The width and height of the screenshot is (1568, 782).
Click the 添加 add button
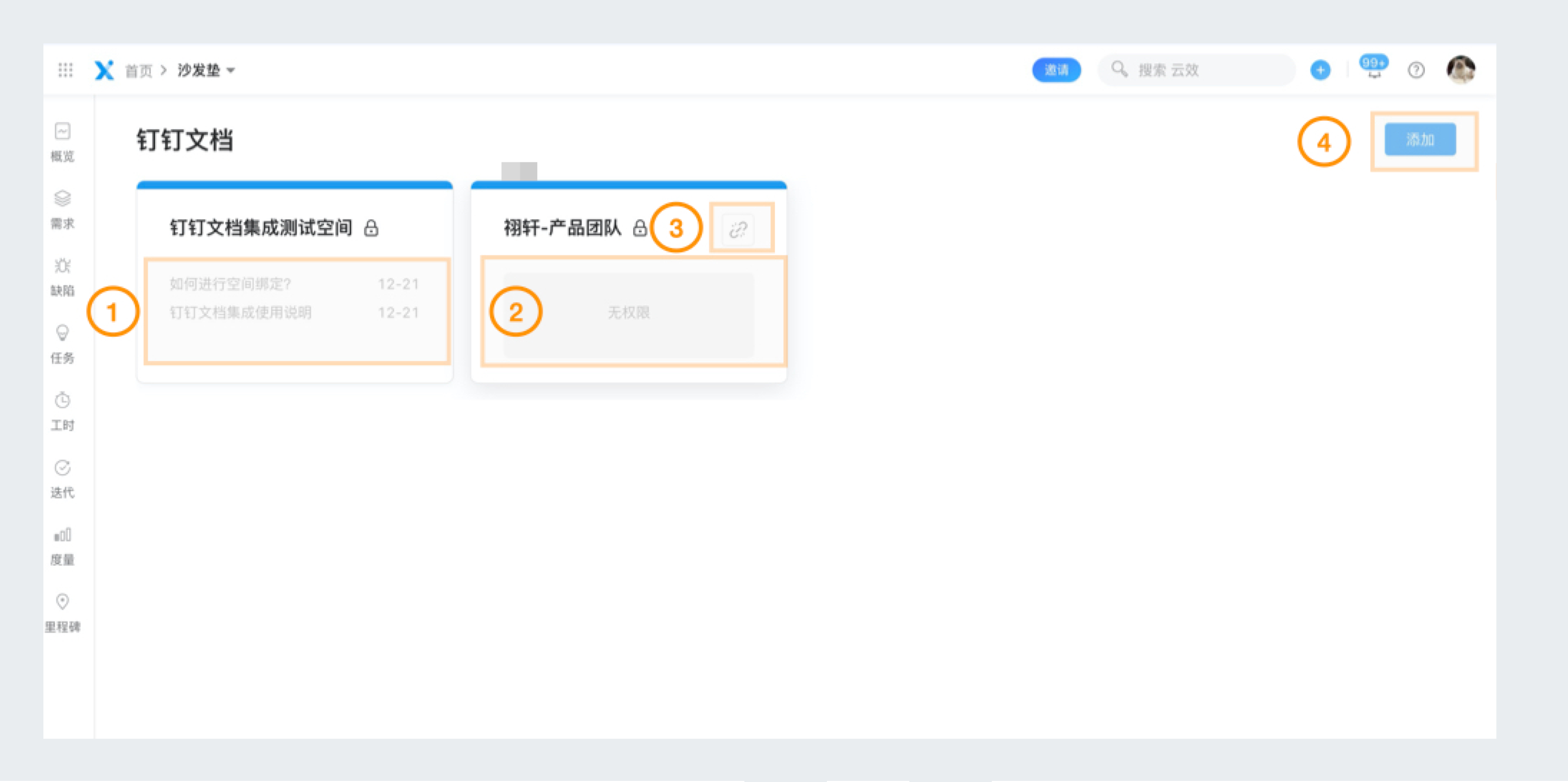click(x=1419, y=139)
